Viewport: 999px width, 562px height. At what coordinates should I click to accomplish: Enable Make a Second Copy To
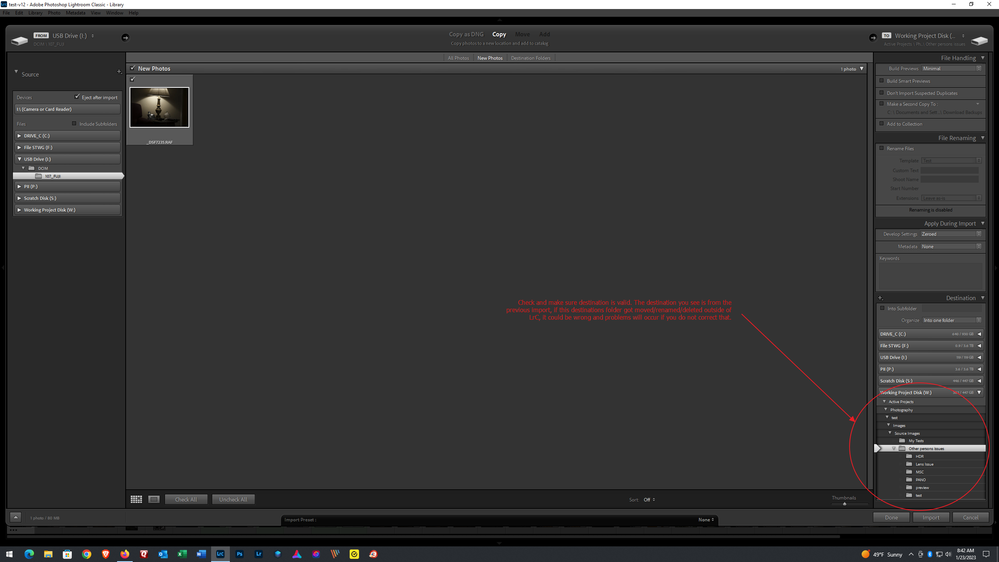882,104
